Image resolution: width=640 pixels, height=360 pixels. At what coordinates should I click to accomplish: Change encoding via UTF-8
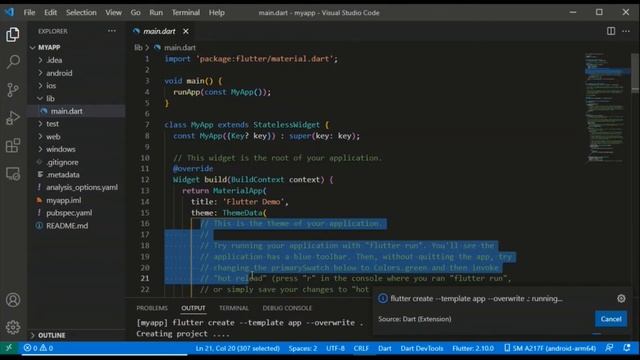(x=335, y=348)
